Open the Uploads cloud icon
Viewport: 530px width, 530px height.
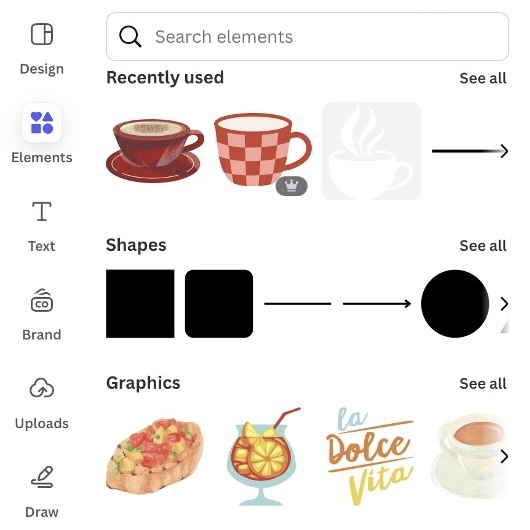pos(42,388)
